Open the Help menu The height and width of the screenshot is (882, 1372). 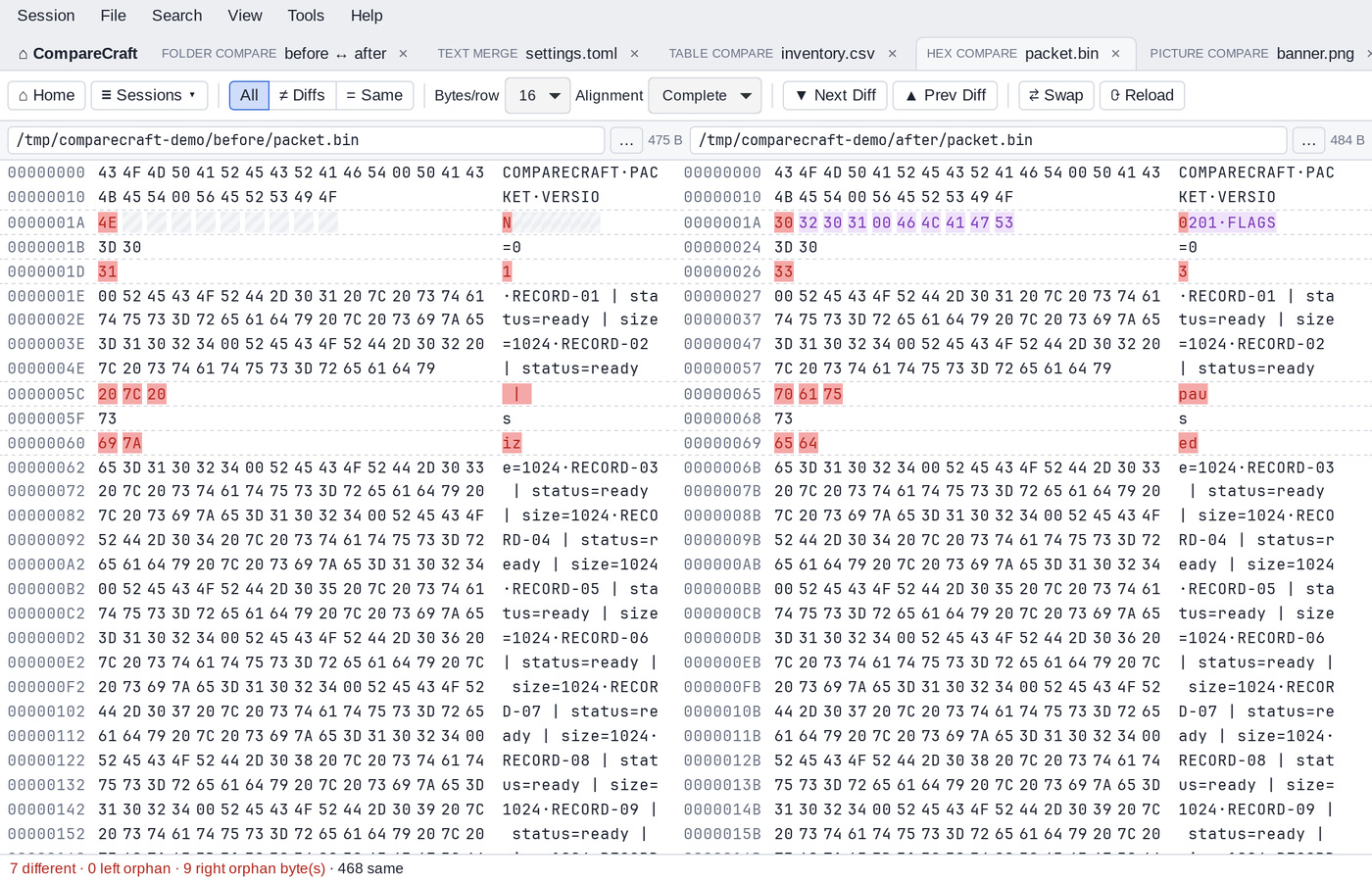click(x=367, y=16)
